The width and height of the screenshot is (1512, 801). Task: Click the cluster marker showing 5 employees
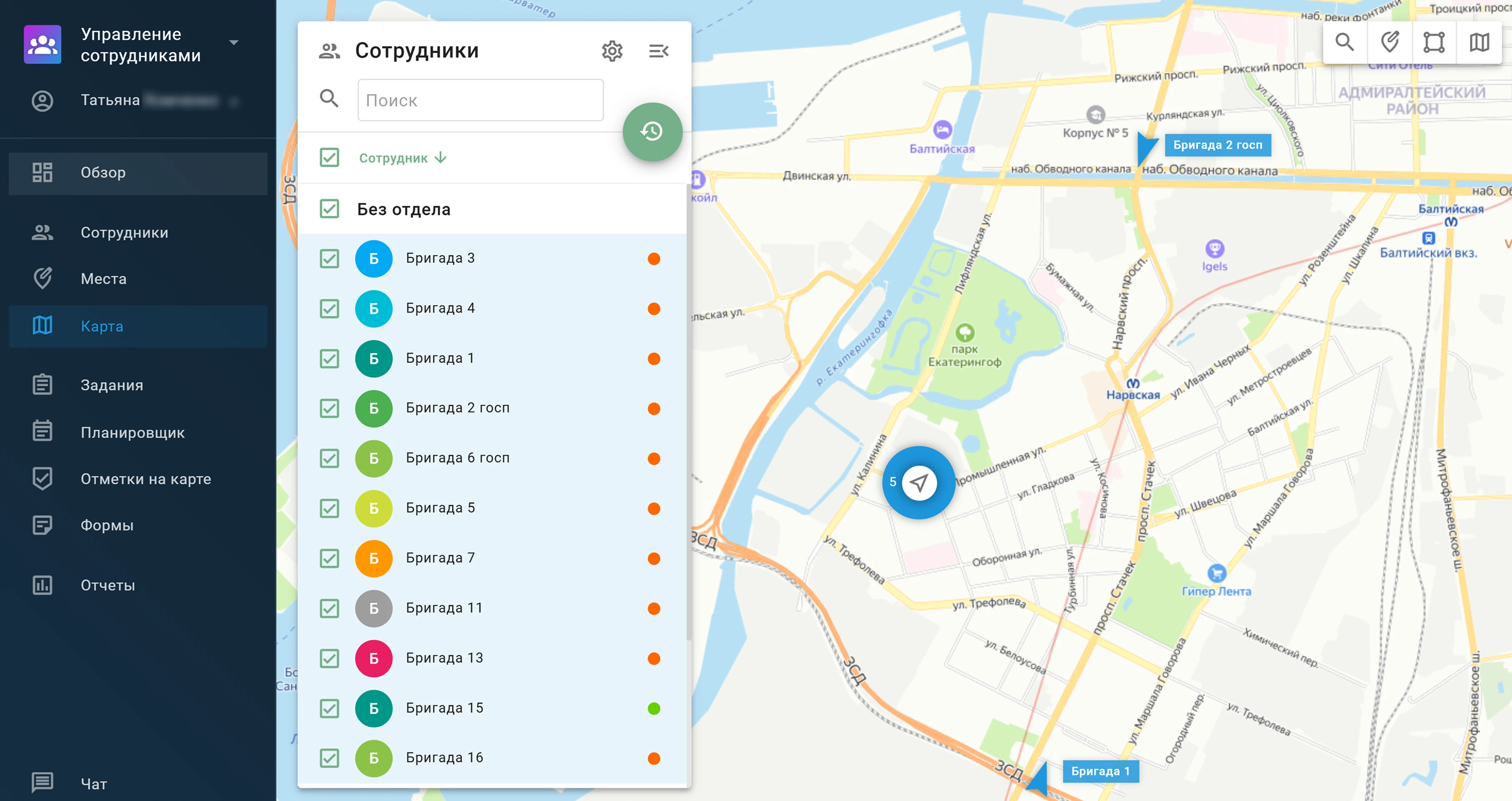tap(919, 483)
